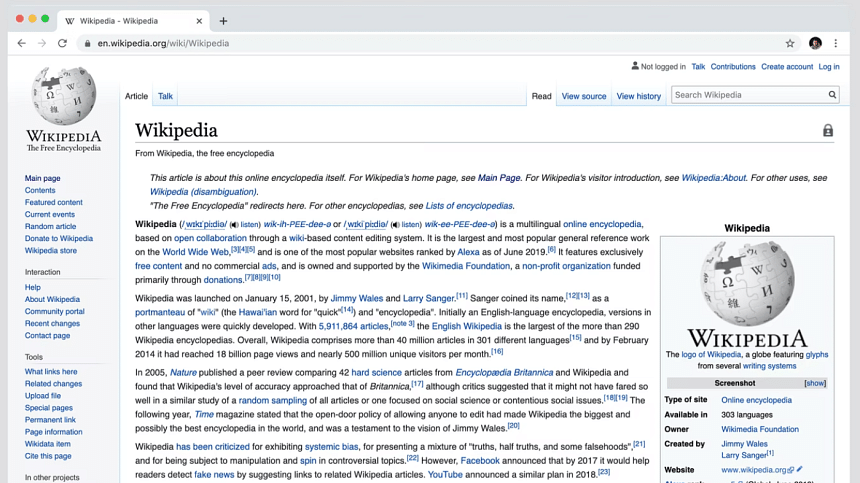Click the Chrome profile avatar icon
The height and width of the screenshot is (483, 860).
[815, 43]
